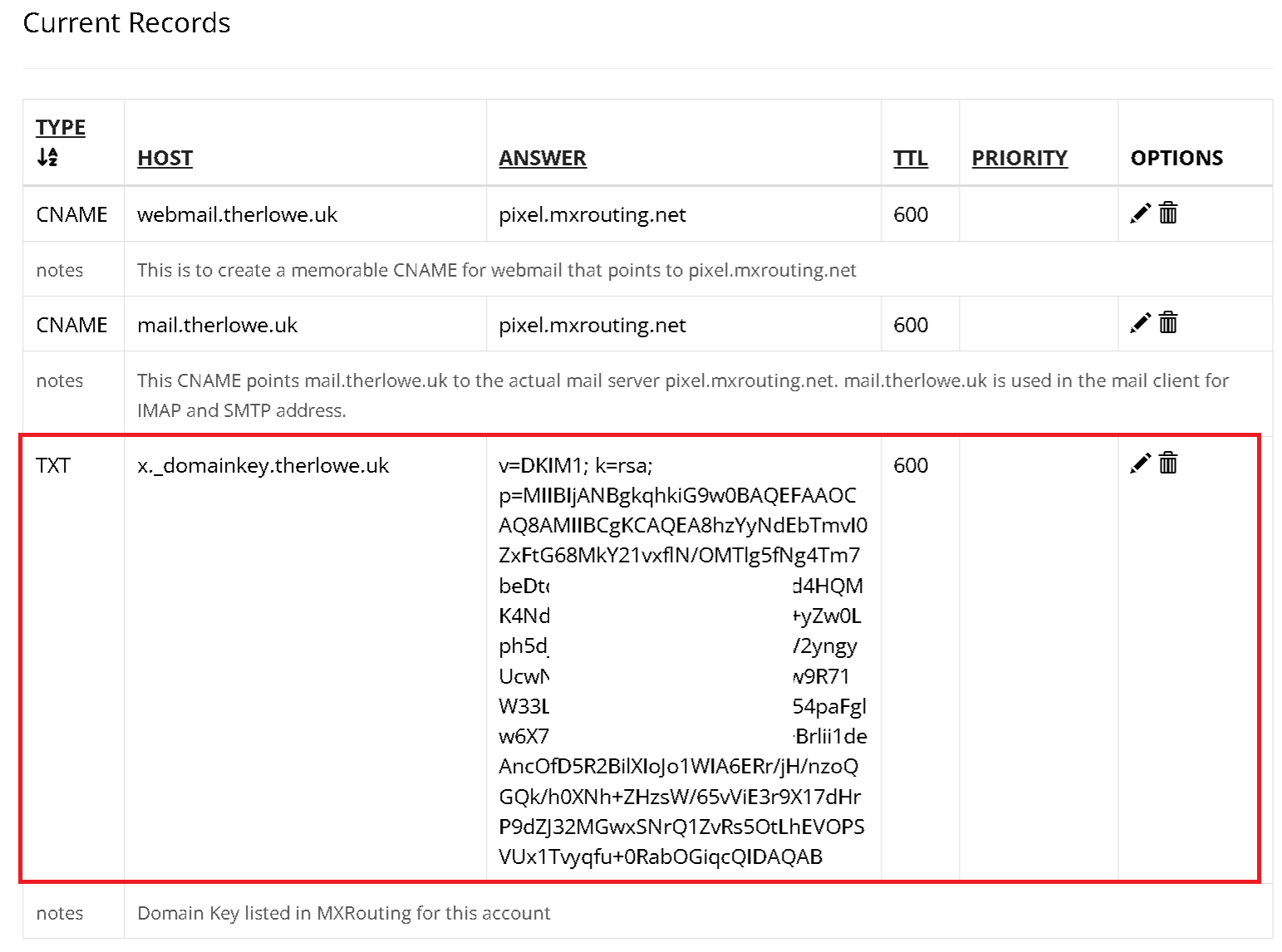This screenshot has height=952, width=1282.
Task: Click pixel.mxrouting.net answer for webmail record
Action: pos(592,214)
